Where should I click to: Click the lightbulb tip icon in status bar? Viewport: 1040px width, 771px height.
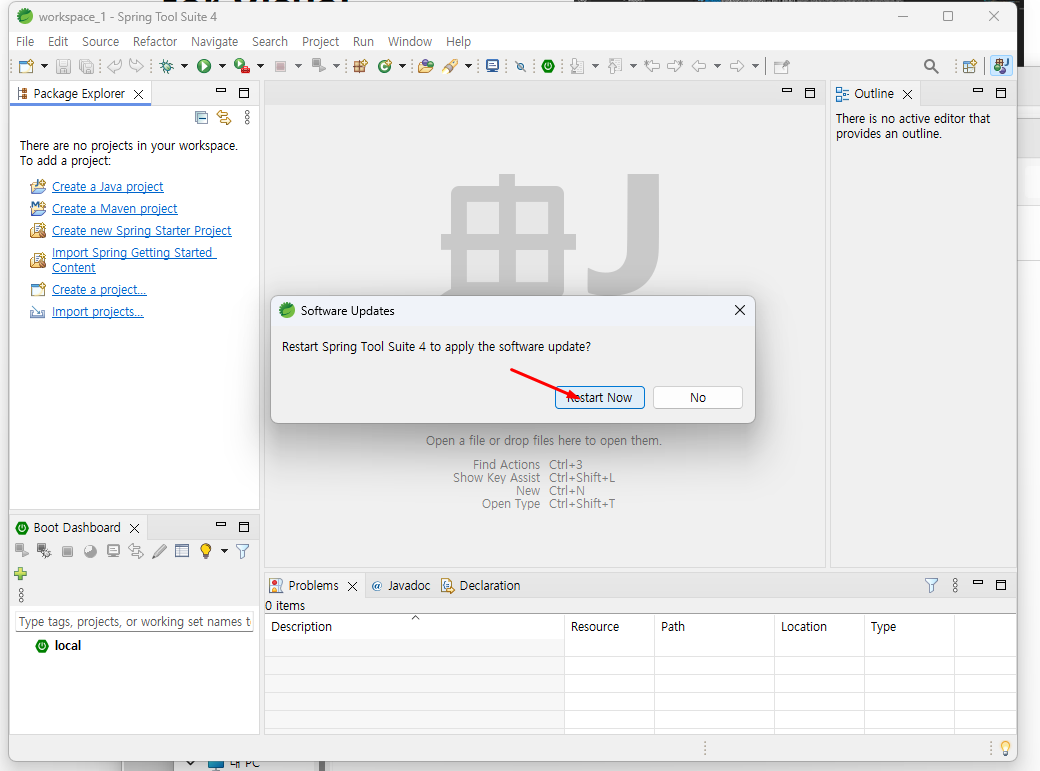(x=1006, y=748)
